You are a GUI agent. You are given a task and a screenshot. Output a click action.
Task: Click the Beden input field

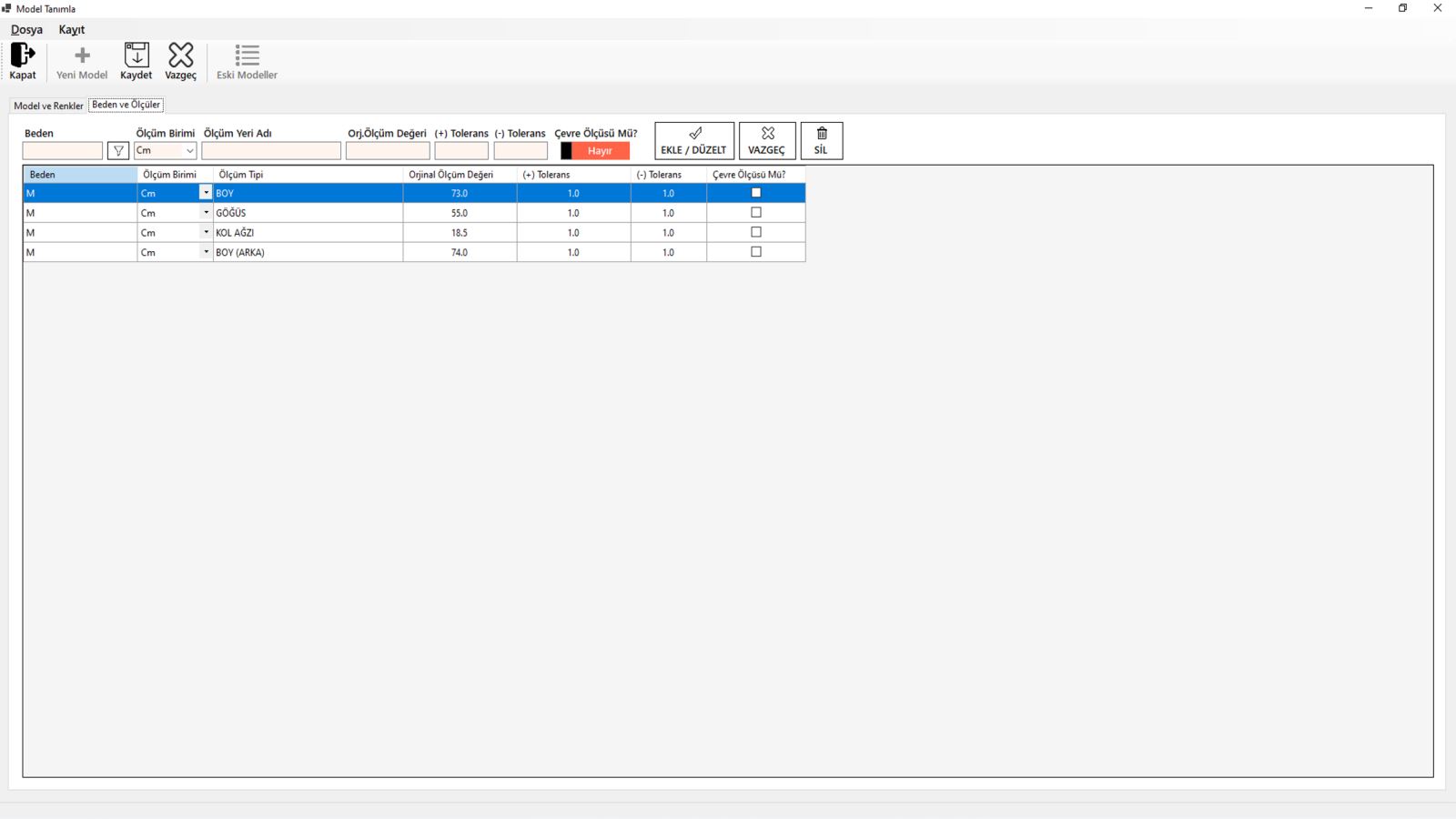pos(63,151)
